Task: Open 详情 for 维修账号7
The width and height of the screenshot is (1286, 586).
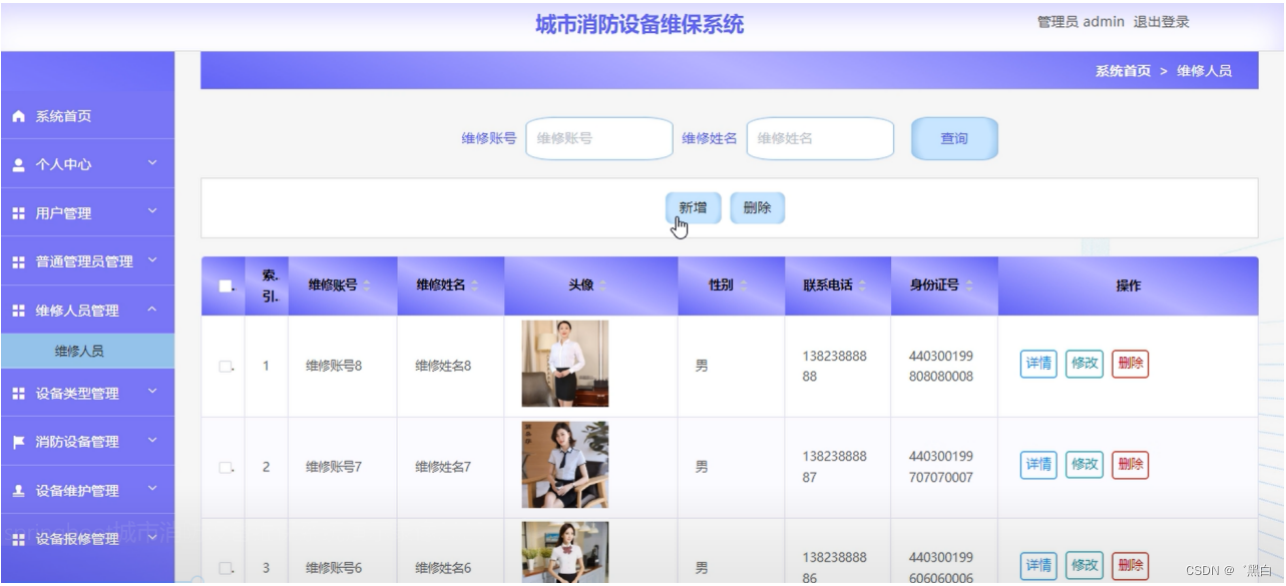Action: (x=1038, y=465)
